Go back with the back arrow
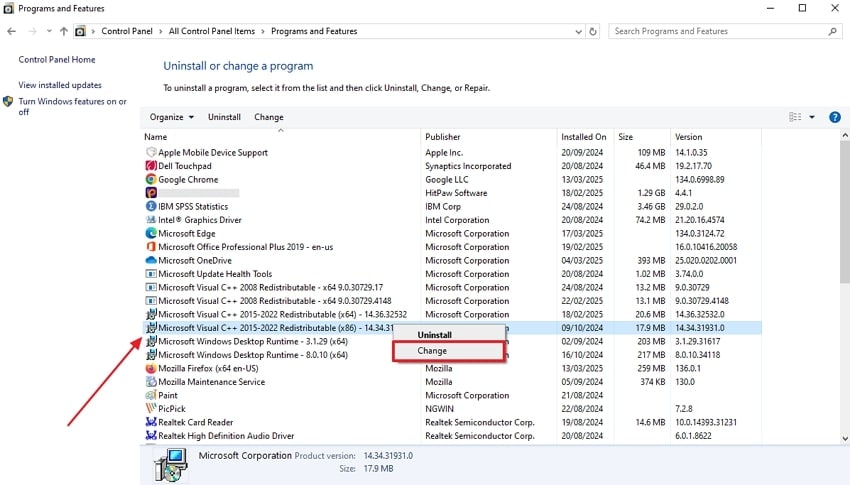This screenshot has width=850, height=485. (x=11, y=31)
